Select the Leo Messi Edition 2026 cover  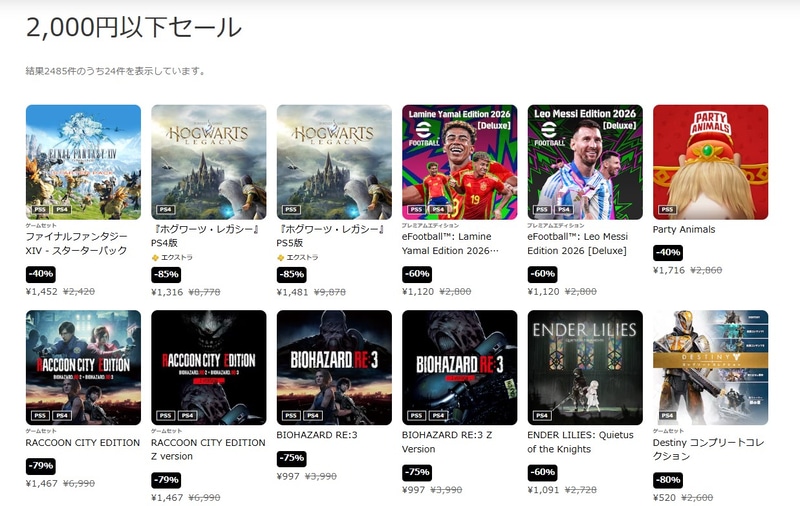click(x=585, y=162)
